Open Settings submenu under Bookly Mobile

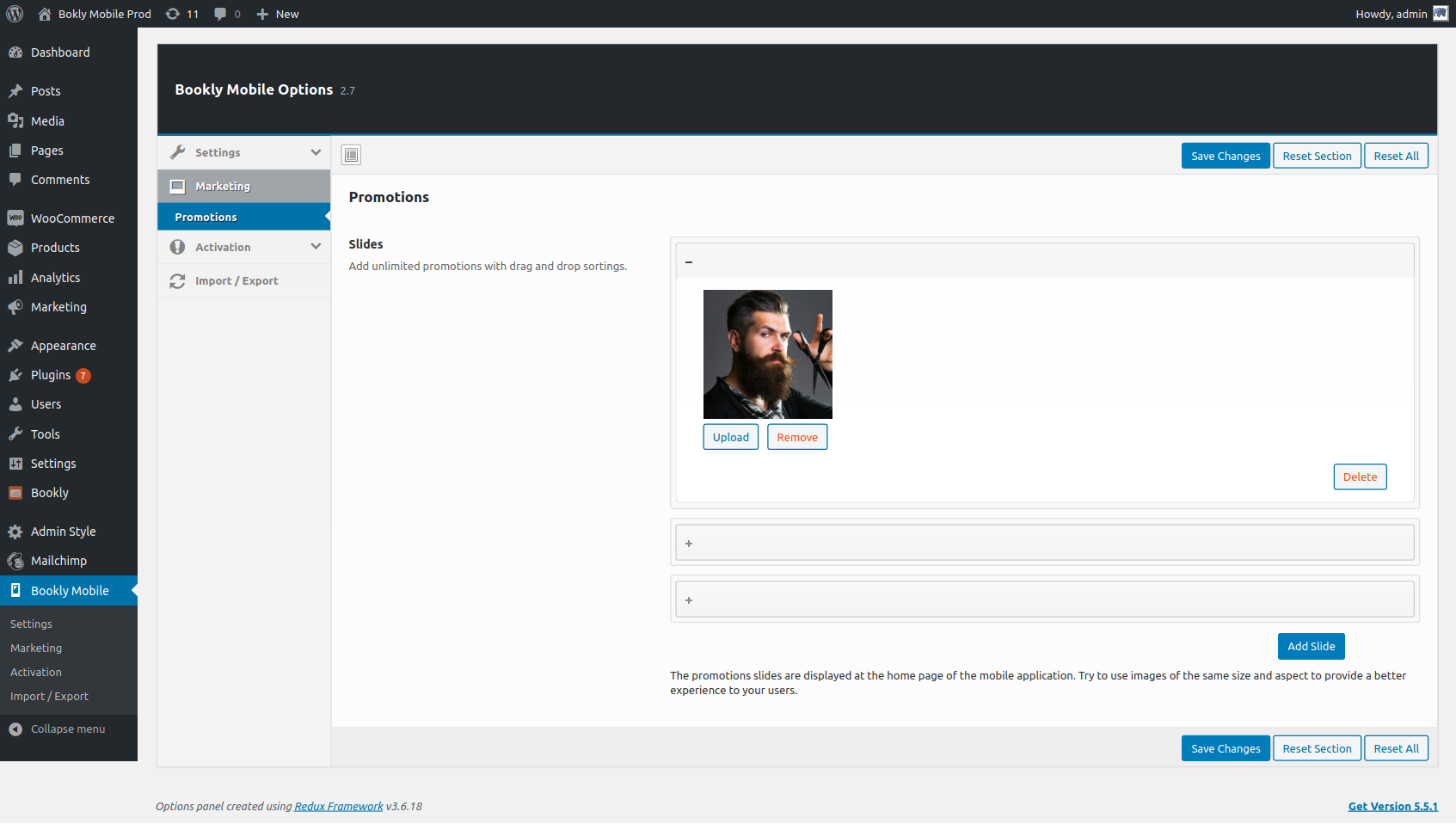(31, 624)
